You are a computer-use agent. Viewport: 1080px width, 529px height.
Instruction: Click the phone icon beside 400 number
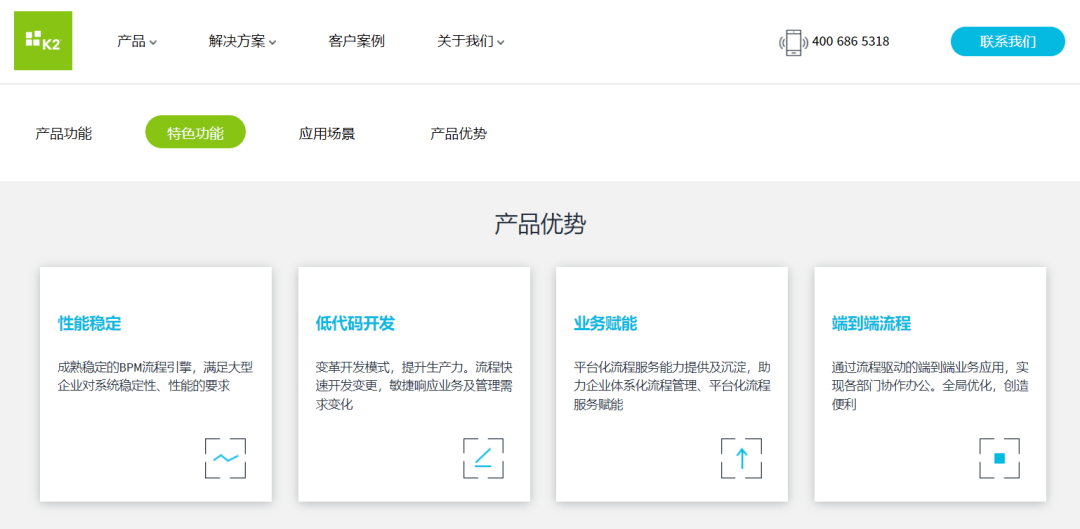click(793, 42)
